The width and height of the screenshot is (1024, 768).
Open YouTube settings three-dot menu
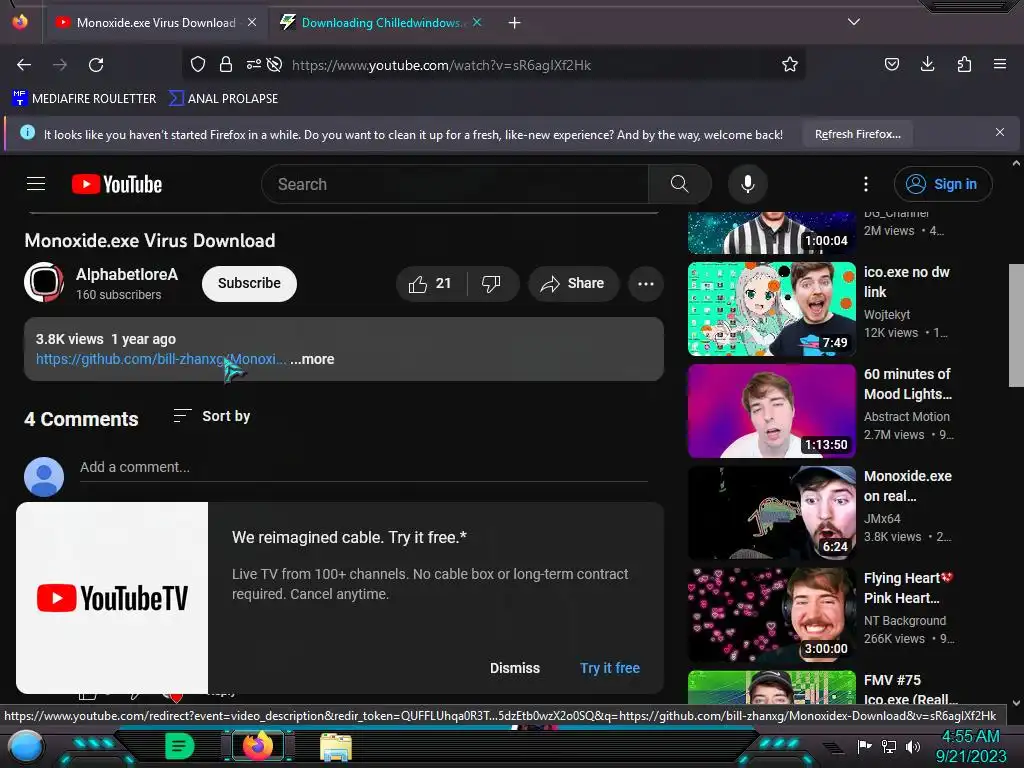click(x=866, y=184)
